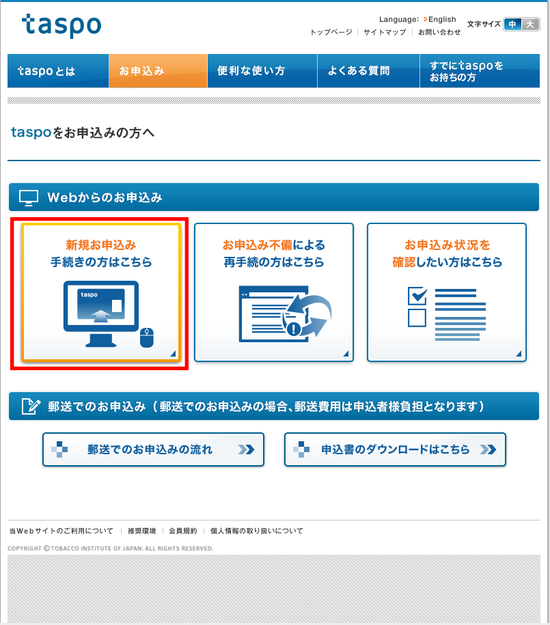Open the taspoとは menu tab
The width and height of the screenshot is (550, 625).
pos(58,71)
